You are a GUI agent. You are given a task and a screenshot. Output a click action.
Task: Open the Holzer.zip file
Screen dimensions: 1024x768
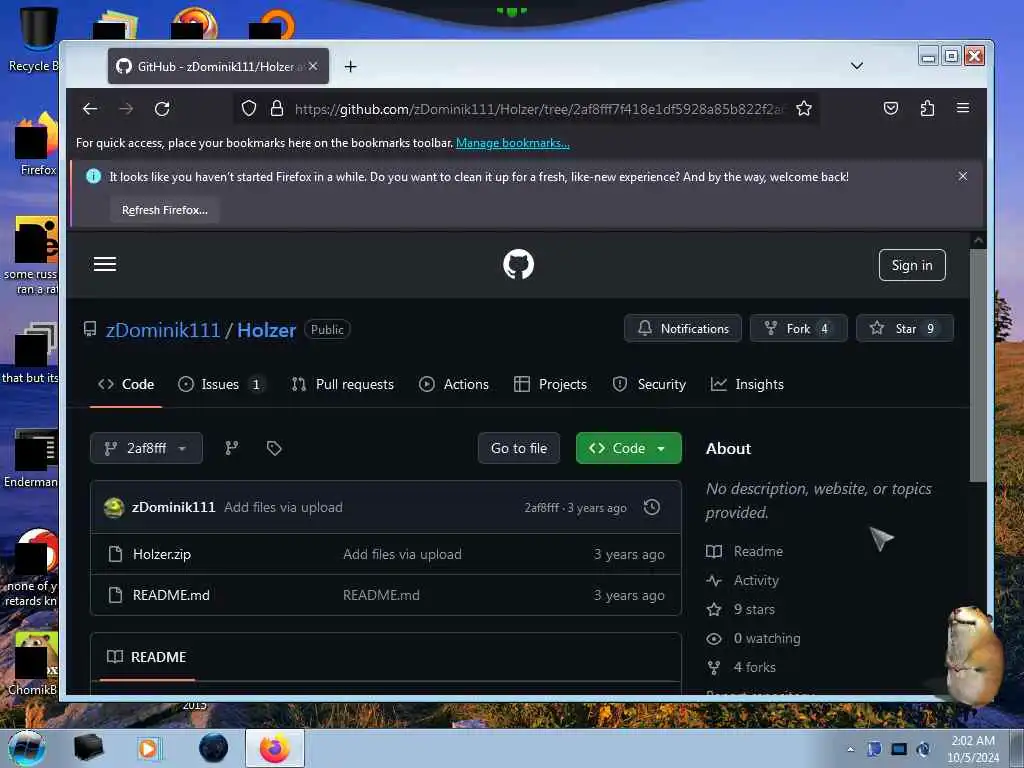click(x=162, y=554)
